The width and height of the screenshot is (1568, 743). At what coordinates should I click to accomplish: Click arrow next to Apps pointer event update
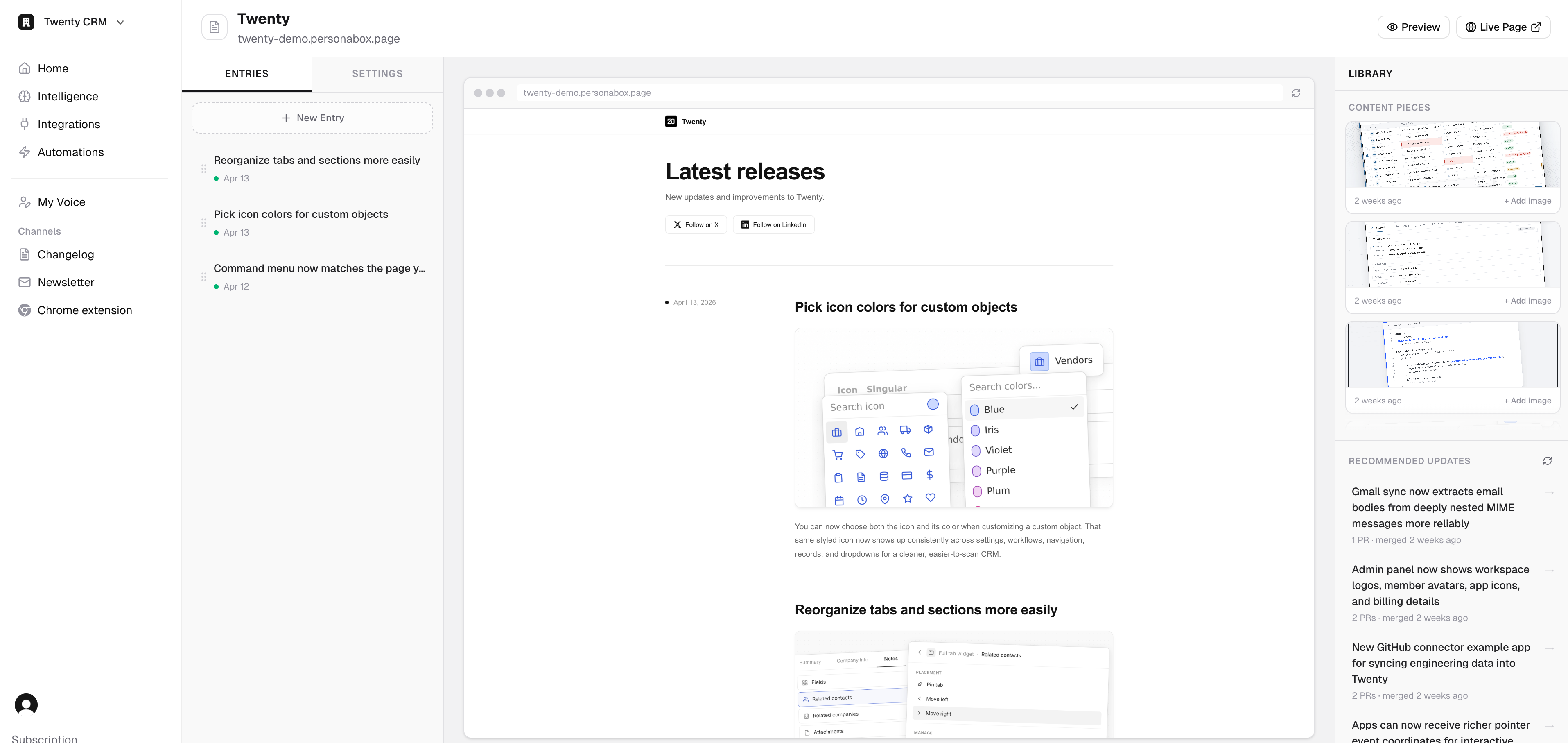tap(1550, 726)
